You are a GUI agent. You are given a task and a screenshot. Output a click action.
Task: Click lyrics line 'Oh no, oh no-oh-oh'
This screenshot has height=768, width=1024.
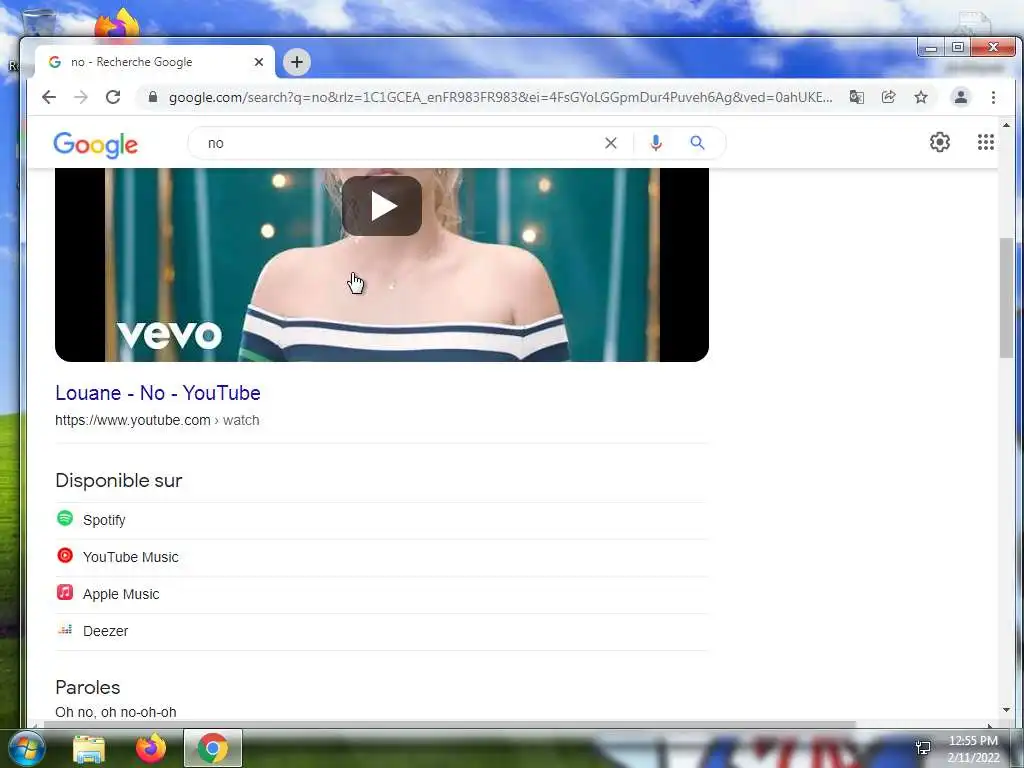pyautogui.click(x=116, y=712)
